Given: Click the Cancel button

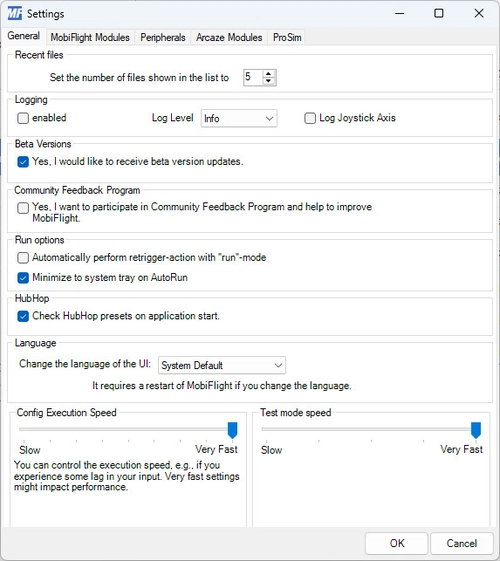Looking at the screenshot, I should 462,543.
